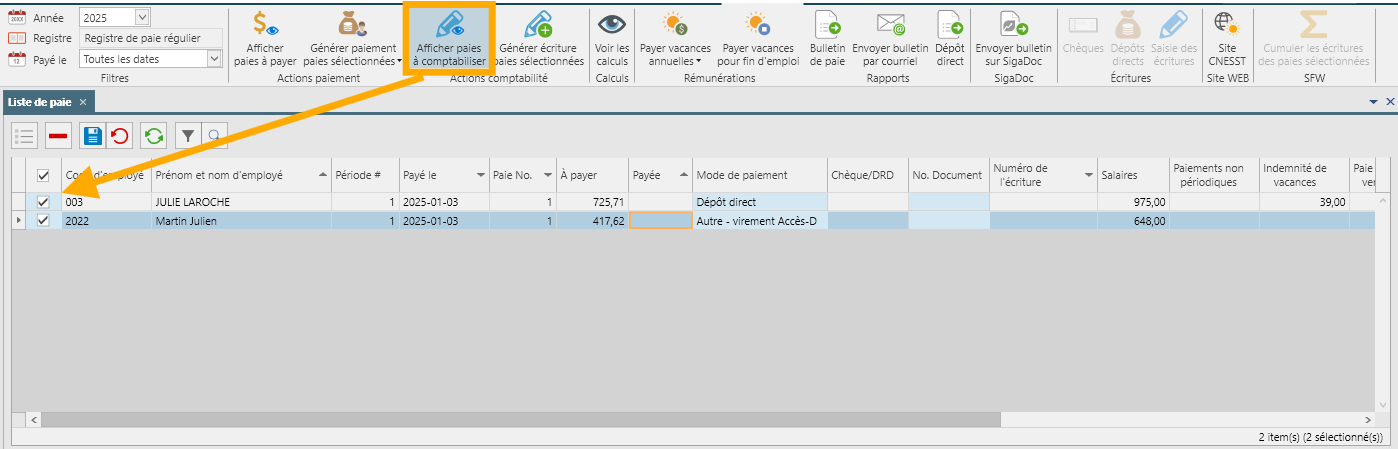Open the Dépôt direct report
The height and width of the screenshot is (449, 1398).
point(949,40)
